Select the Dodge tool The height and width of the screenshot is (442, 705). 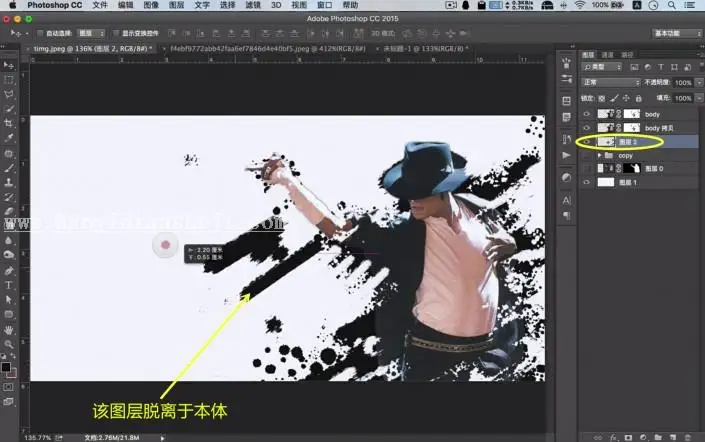coord(9,255)
